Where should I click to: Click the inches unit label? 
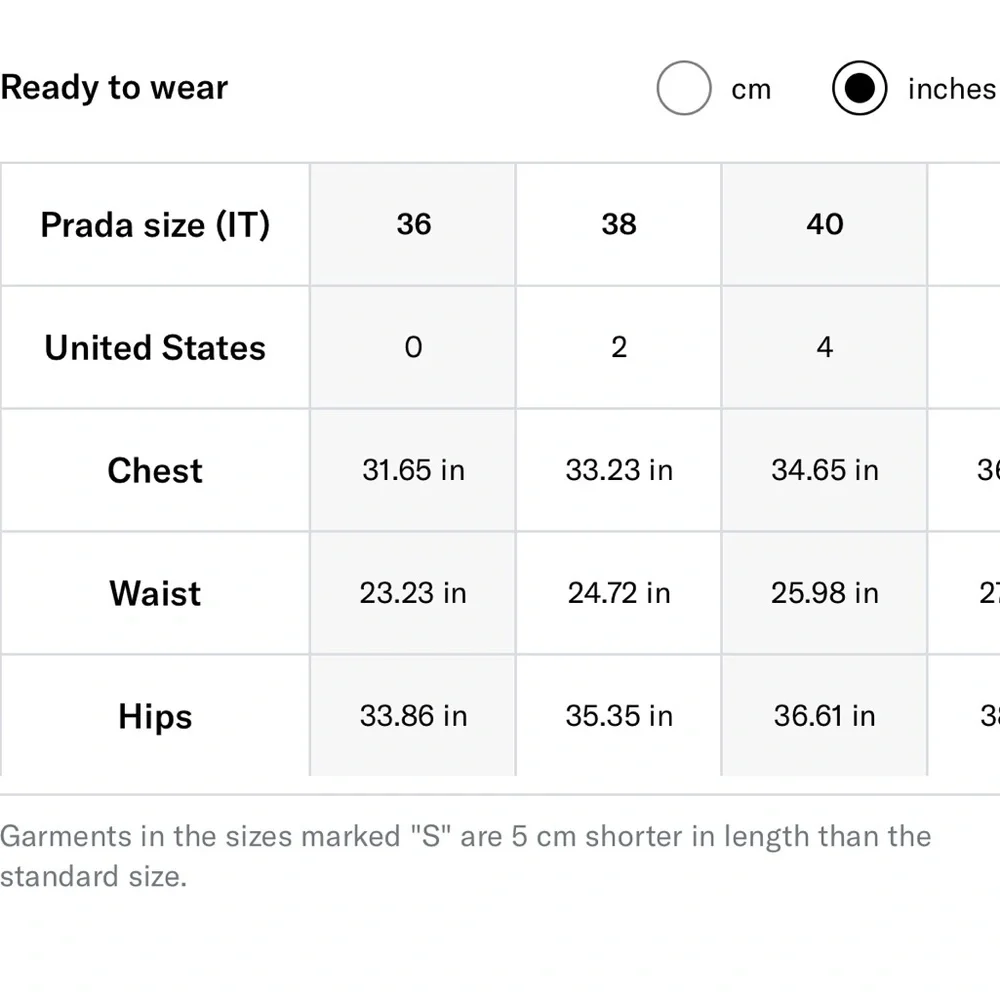pos(952,89)
